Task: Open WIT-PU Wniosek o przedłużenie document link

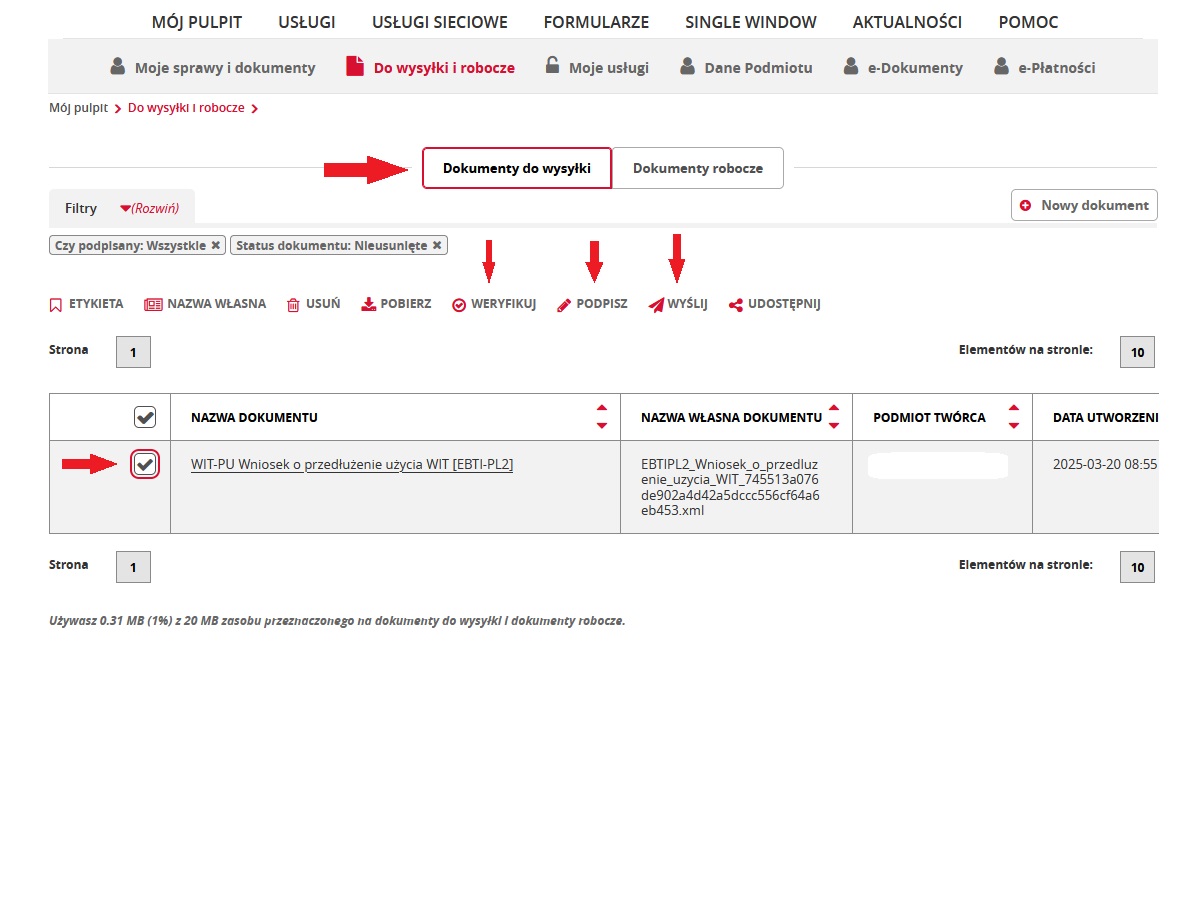Action: 352,464
